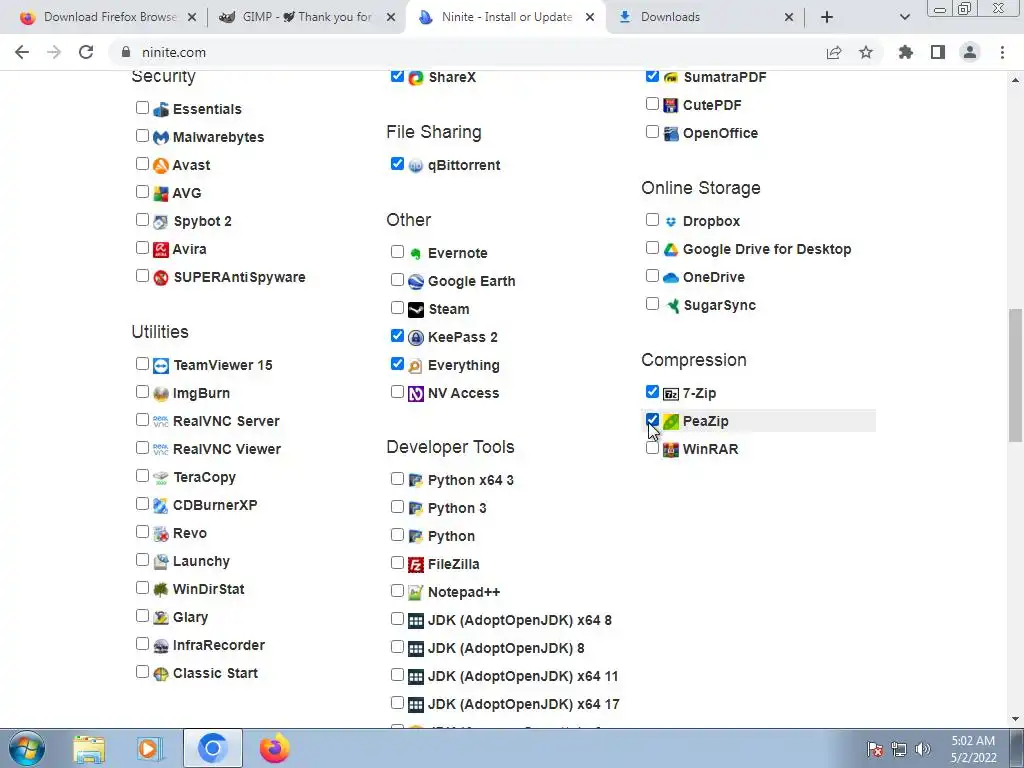This screenshot has height=768, width=1024.
Task: Click the AVG logo icon
Action: 161,193
